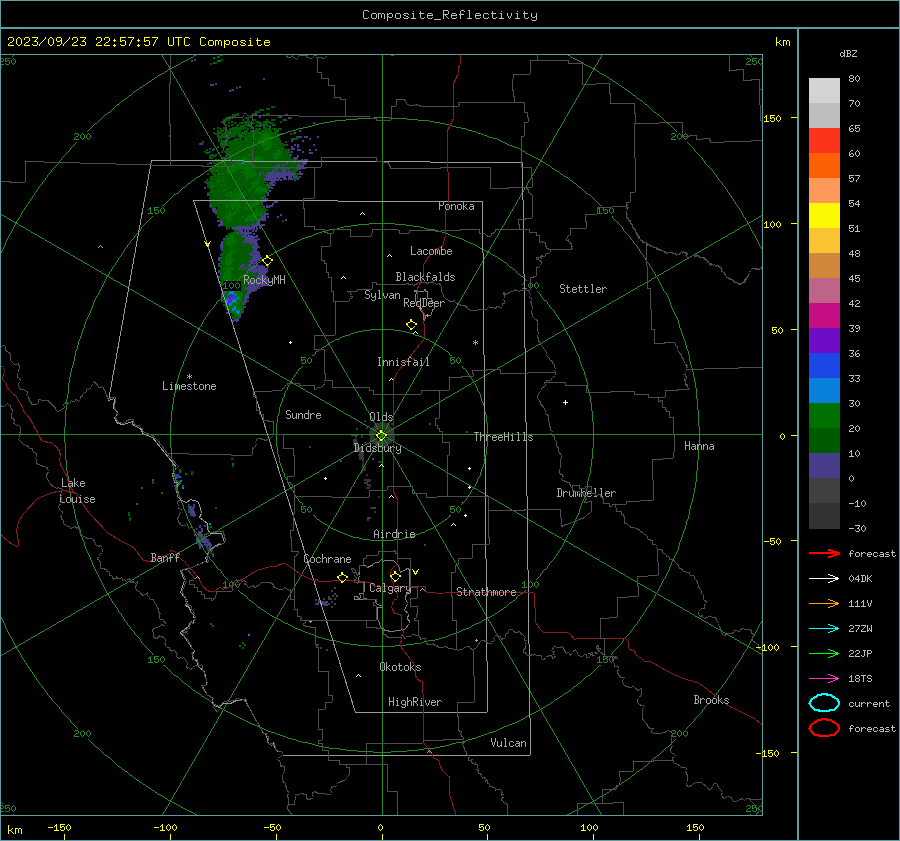Click the Brooks label
The height and width of the screenshot is (841, 900).
[711, 700]
